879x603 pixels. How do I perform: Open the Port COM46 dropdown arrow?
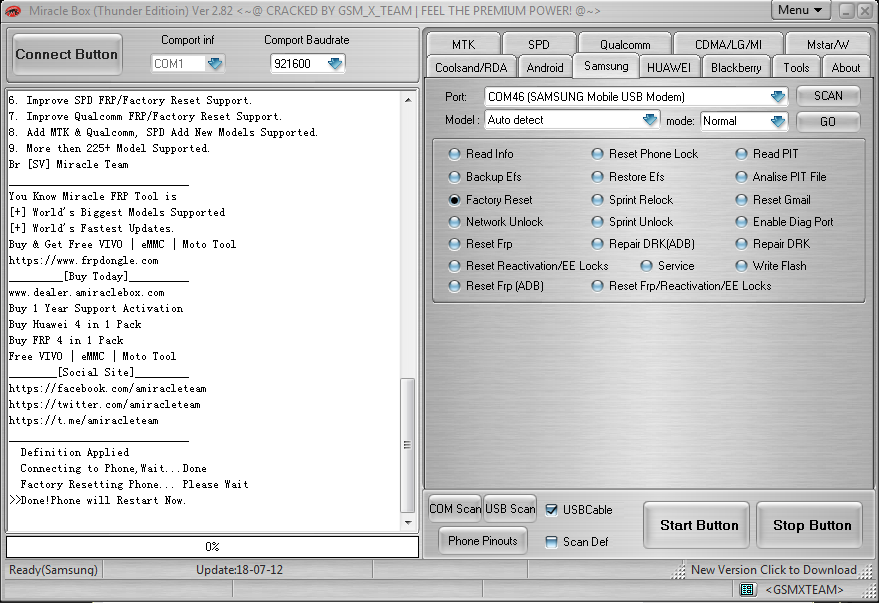pos(778,96)
